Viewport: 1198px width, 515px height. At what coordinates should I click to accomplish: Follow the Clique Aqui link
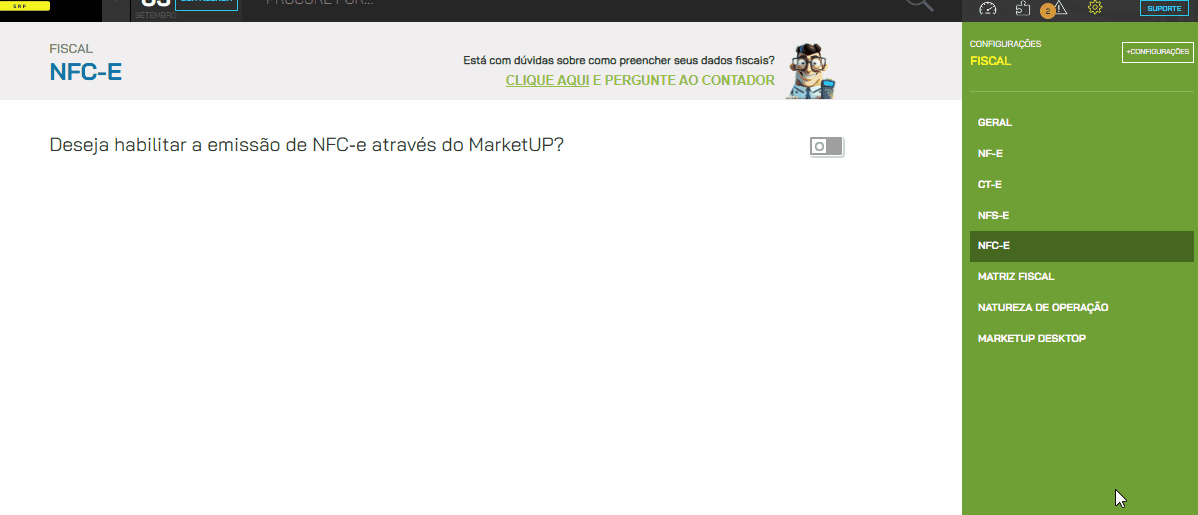point(547,80)
